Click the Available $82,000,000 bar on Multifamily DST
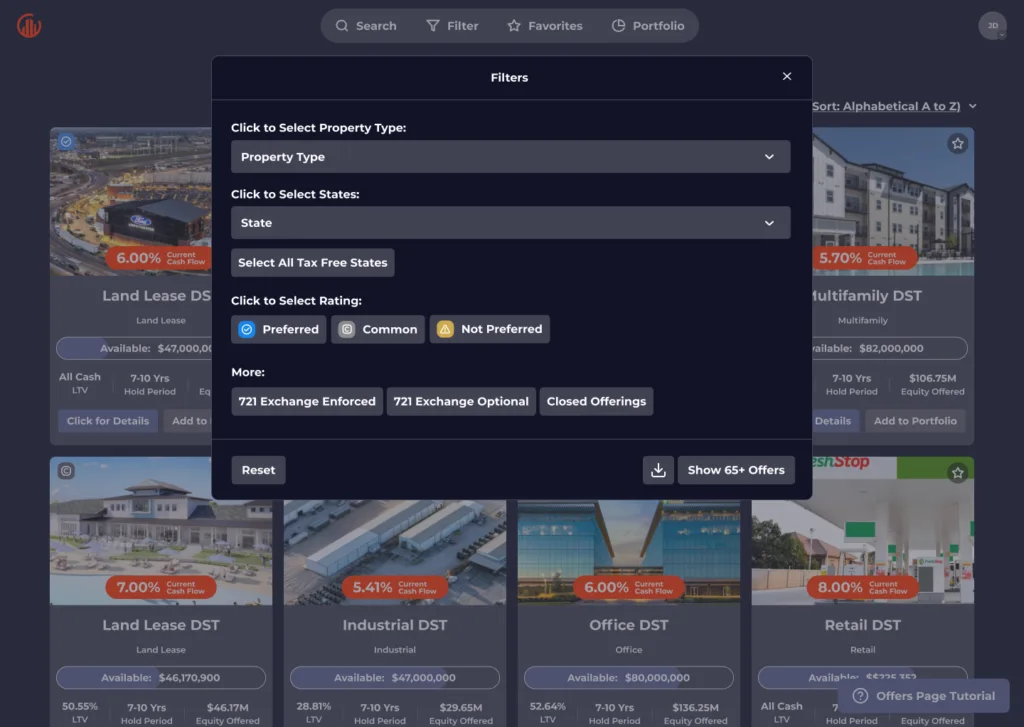This screenshot has width=1024, height=727. pyautogui.click(x=890, y=348)
